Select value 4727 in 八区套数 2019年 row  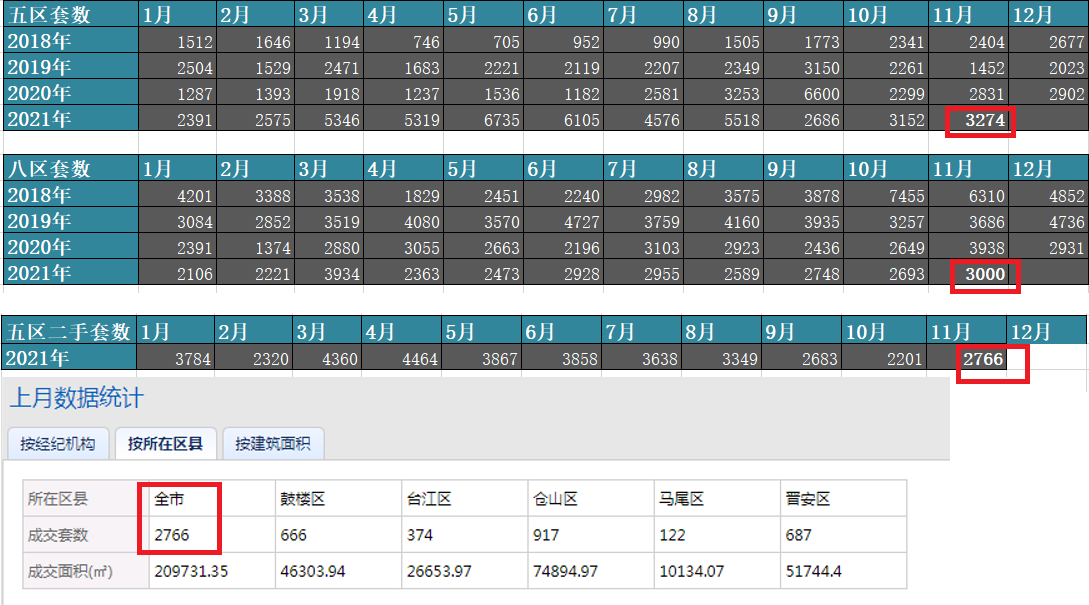tap(581, 222)
